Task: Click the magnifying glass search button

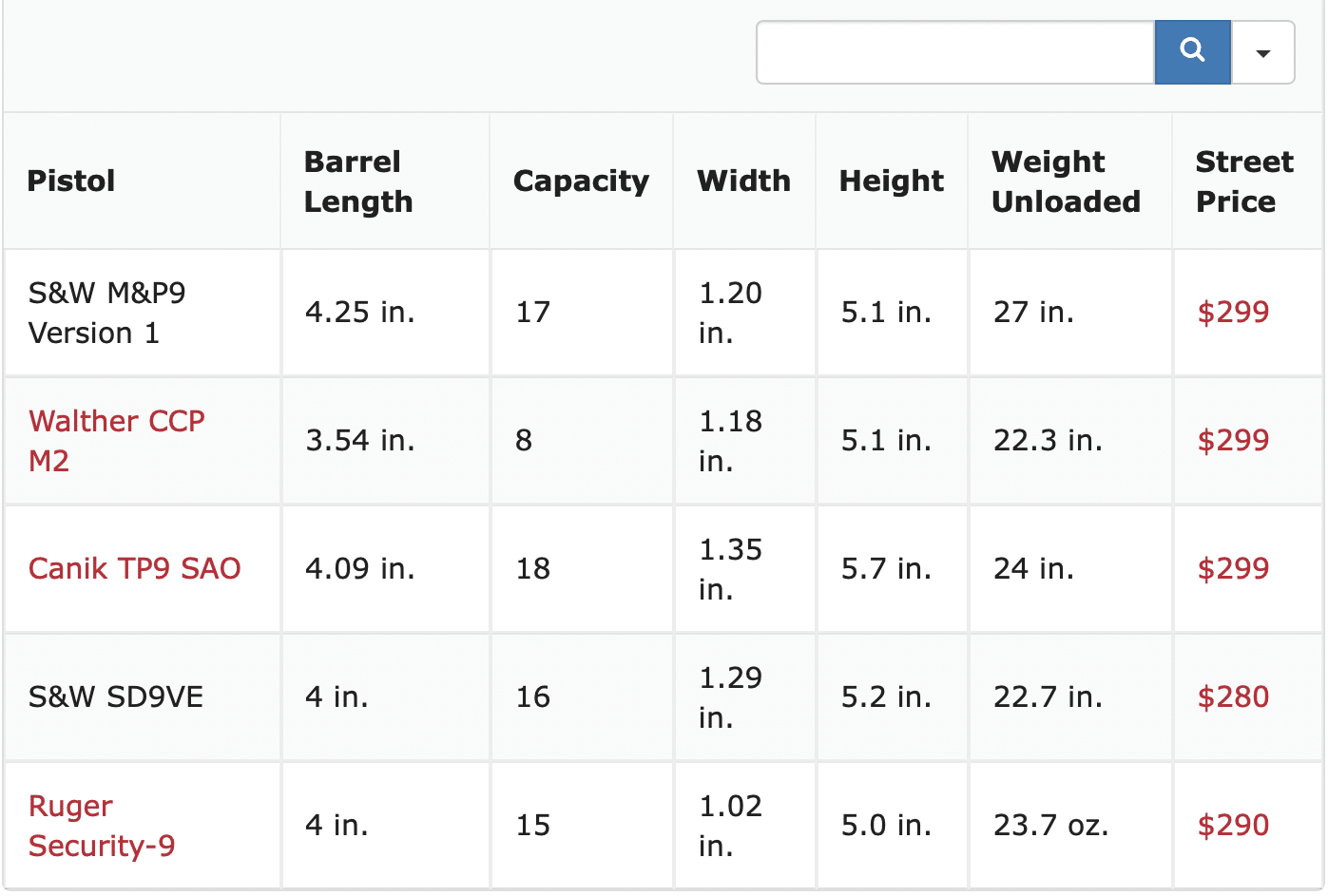Action: pyautogui.click(x=1192, y=51)
